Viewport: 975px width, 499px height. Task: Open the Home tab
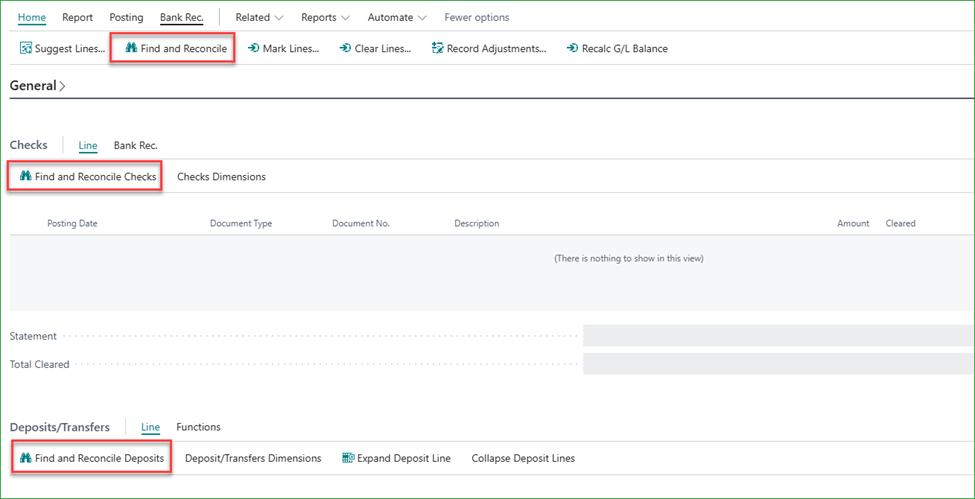point(32,17)
